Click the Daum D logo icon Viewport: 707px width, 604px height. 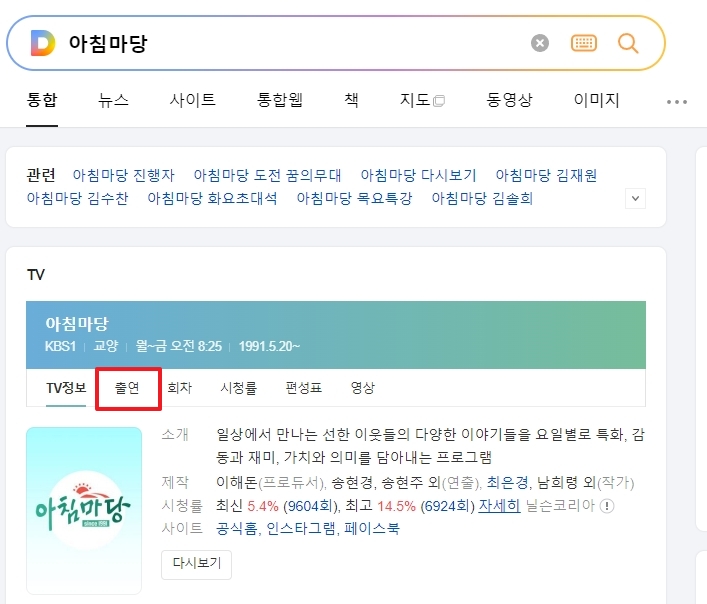43,43
